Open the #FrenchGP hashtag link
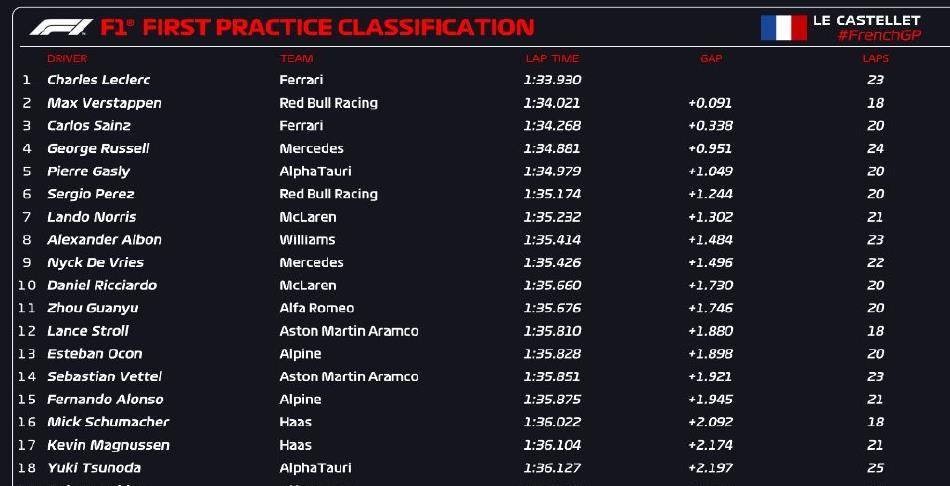 click(x=879, y=36)
